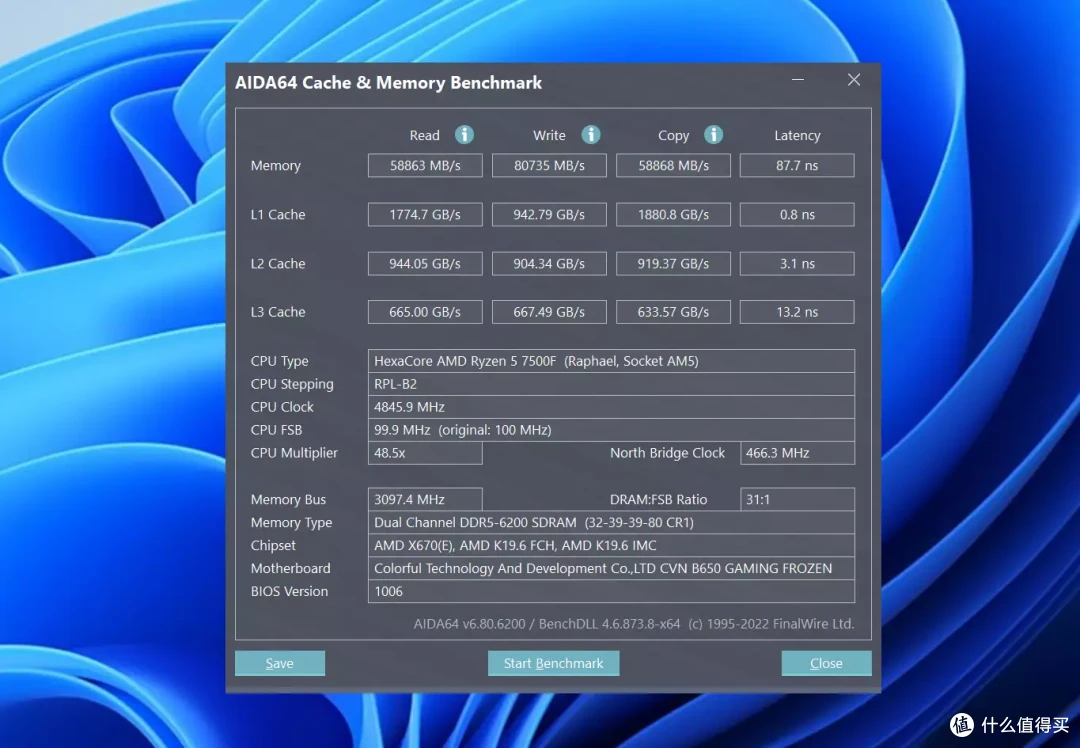1080x748 pixels.
Task: Click the CPU Type field
Action: click(611, 361)
